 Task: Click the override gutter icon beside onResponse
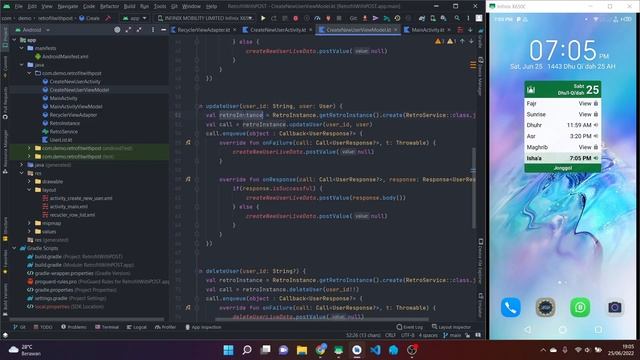pyautogui.click(x=188, y=179)
